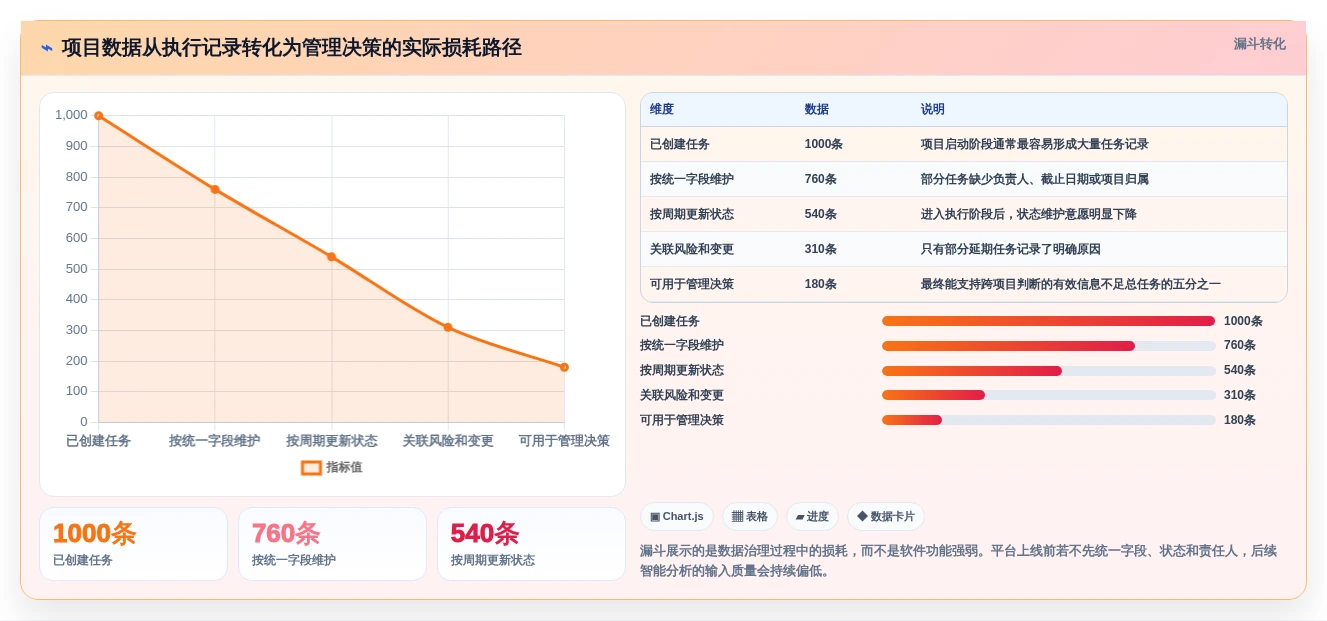Click chart data point at 可用于管理决策
Image resolution: width=1327 pixels, height=621 pixels.
coord(564,367)
